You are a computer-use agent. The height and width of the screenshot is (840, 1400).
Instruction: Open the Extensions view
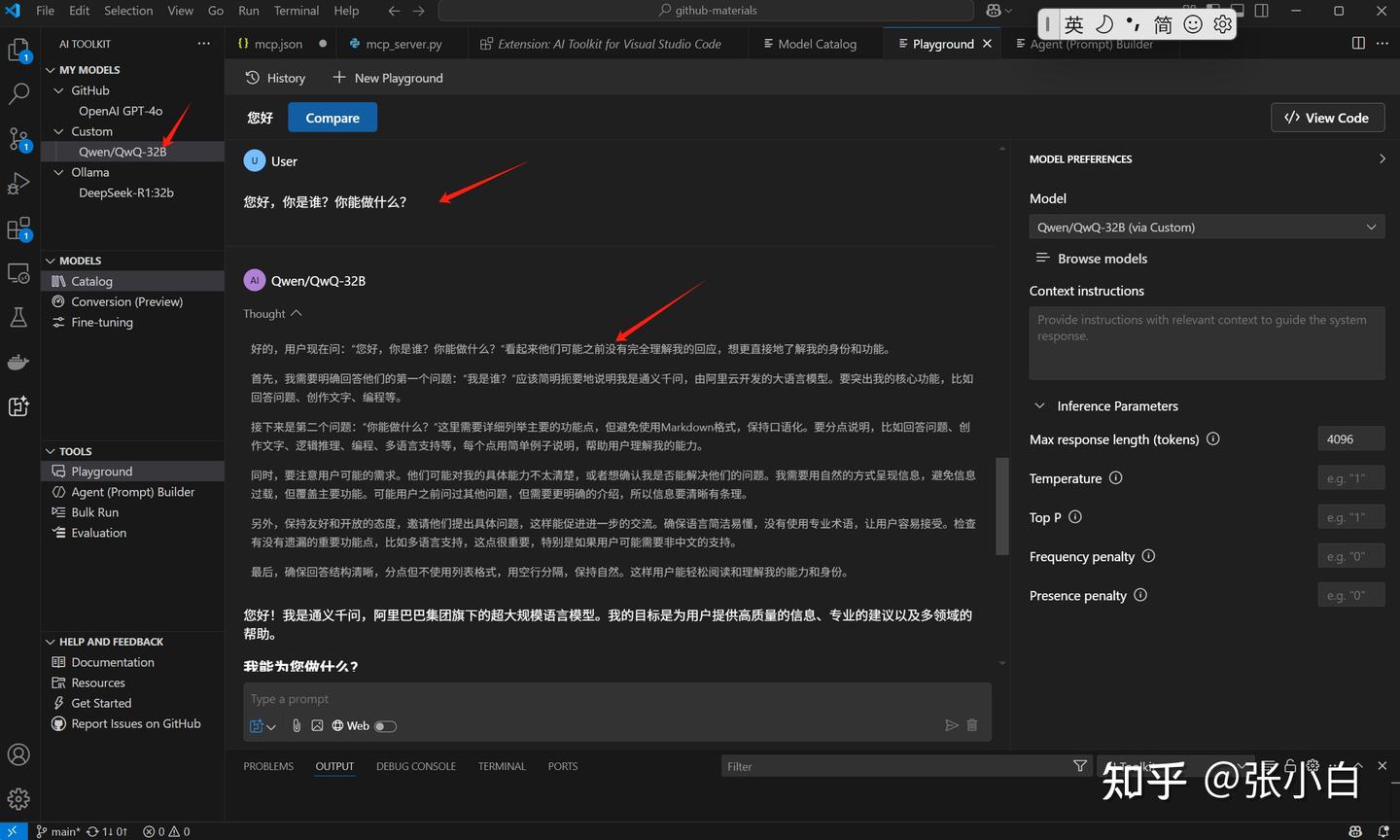click(x=18, y=228)
